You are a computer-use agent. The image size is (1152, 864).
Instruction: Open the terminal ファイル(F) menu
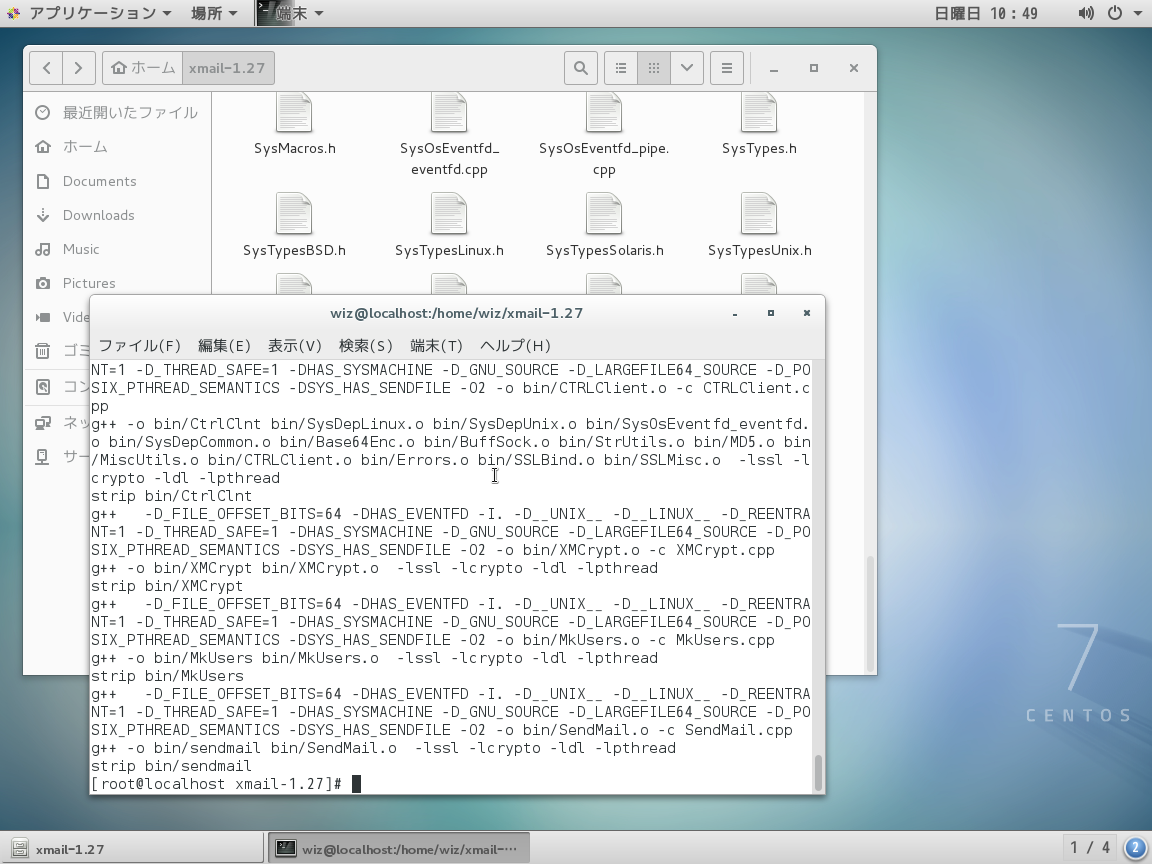[140, 346]
